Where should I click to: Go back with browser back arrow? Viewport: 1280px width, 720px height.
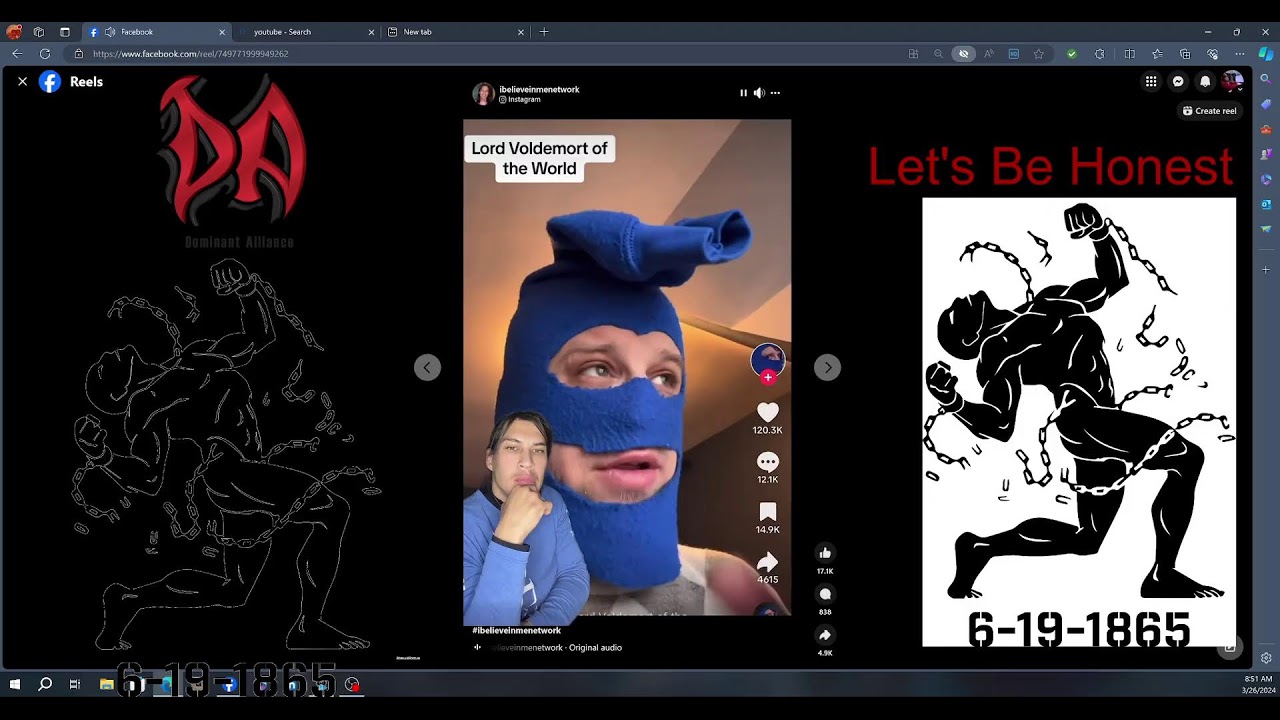17,54
